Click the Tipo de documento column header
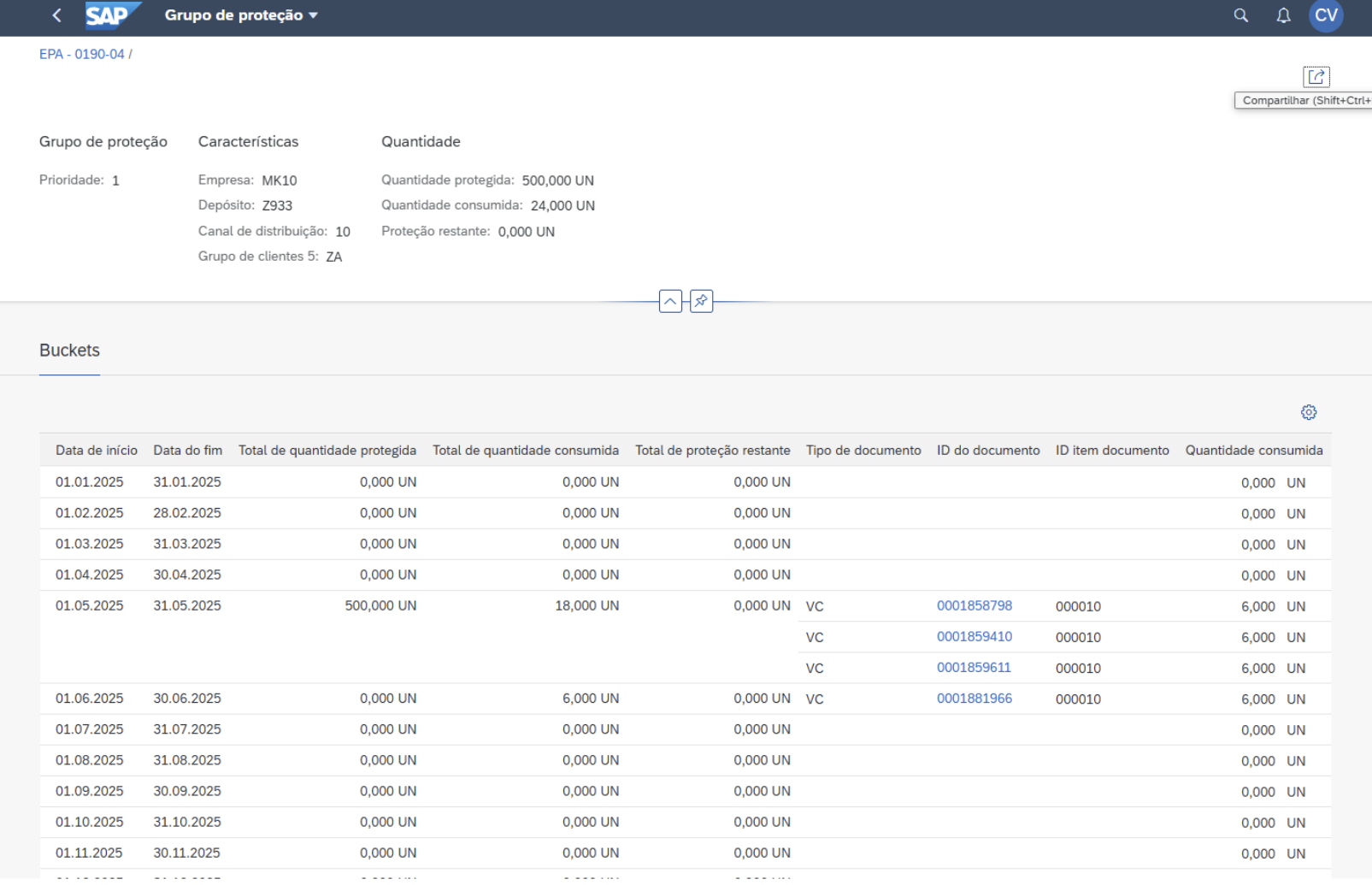Viewport: 1372px width, 885px height. (863, 450)
